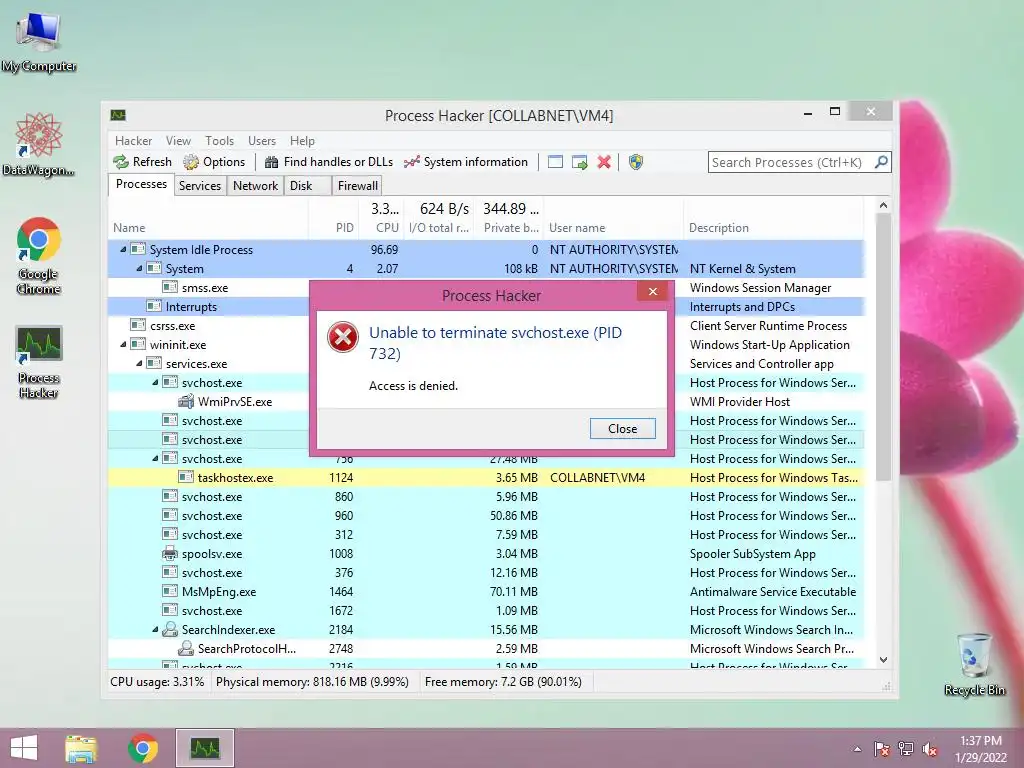Open Find handles or DLLs
The height and width of the screenshot is (768, 1024).
pyautogui.click(x=329, y=162)
